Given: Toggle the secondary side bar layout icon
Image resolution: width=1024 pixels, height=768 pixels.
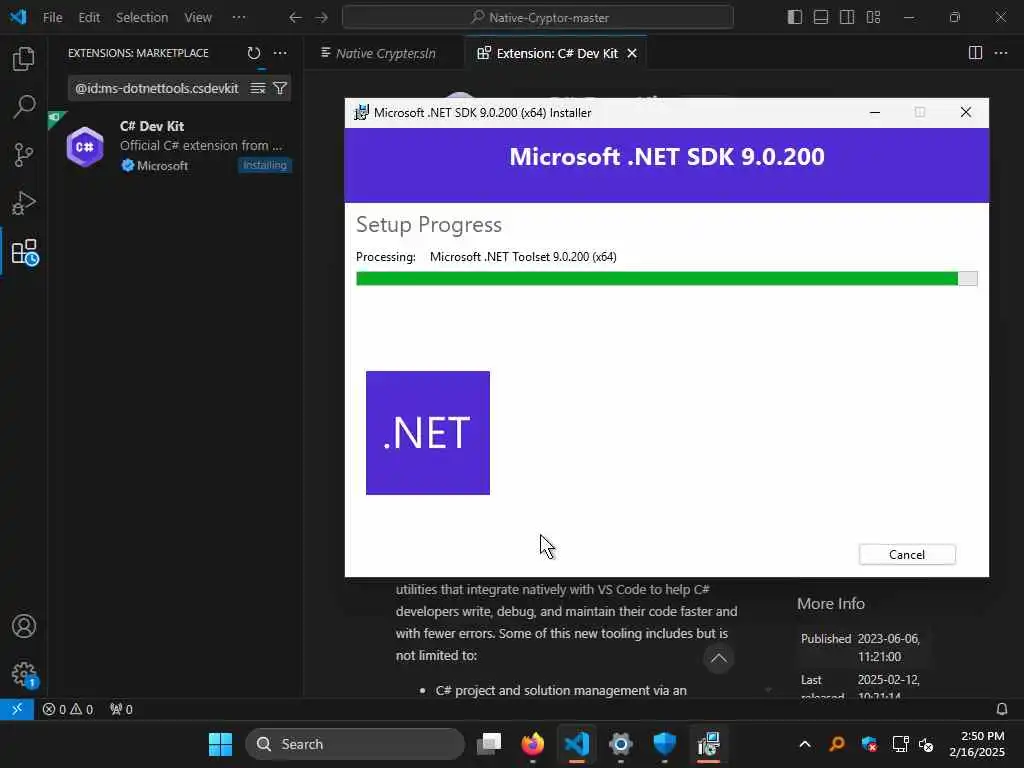Looking at the screenshot, I should [x=847, y=18].
